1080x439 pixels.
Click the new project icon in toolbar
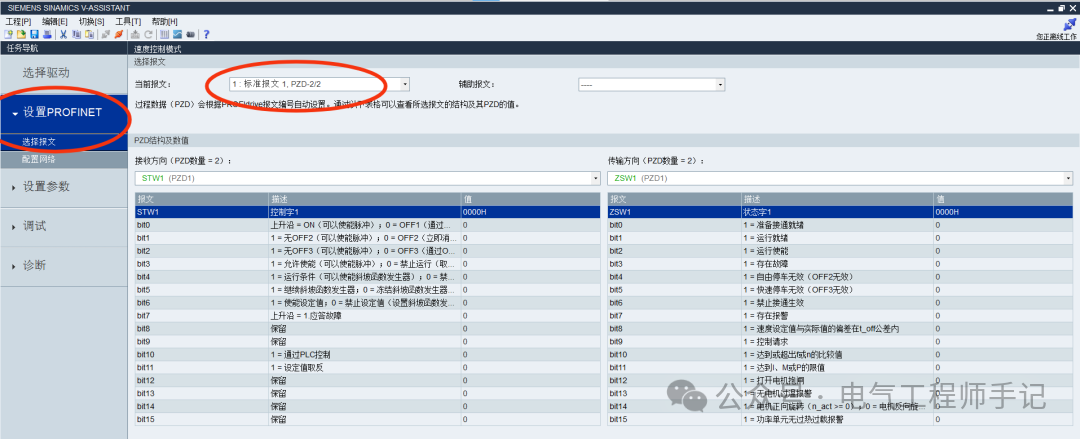tap(8, 34)
